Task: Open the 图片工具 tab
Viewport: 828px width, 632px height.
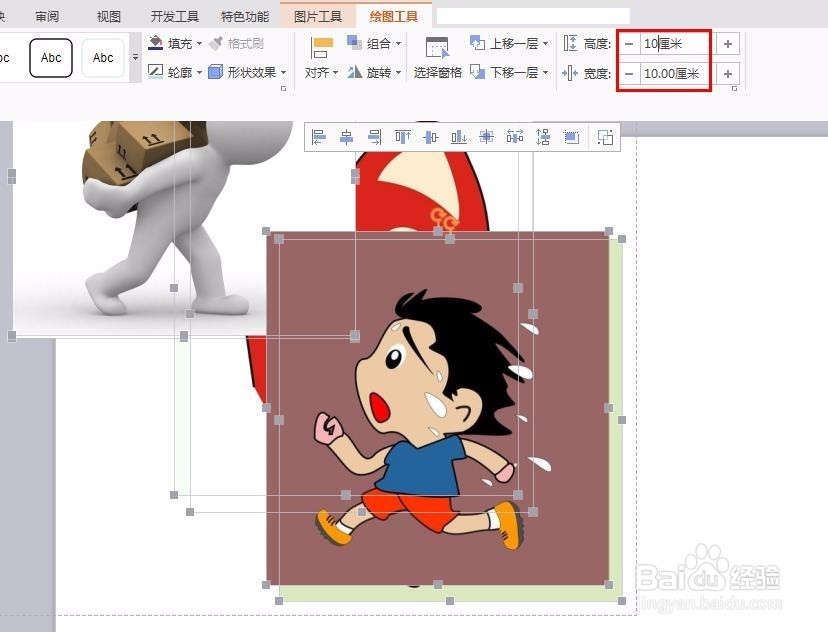Action: [x=318, y=16]
